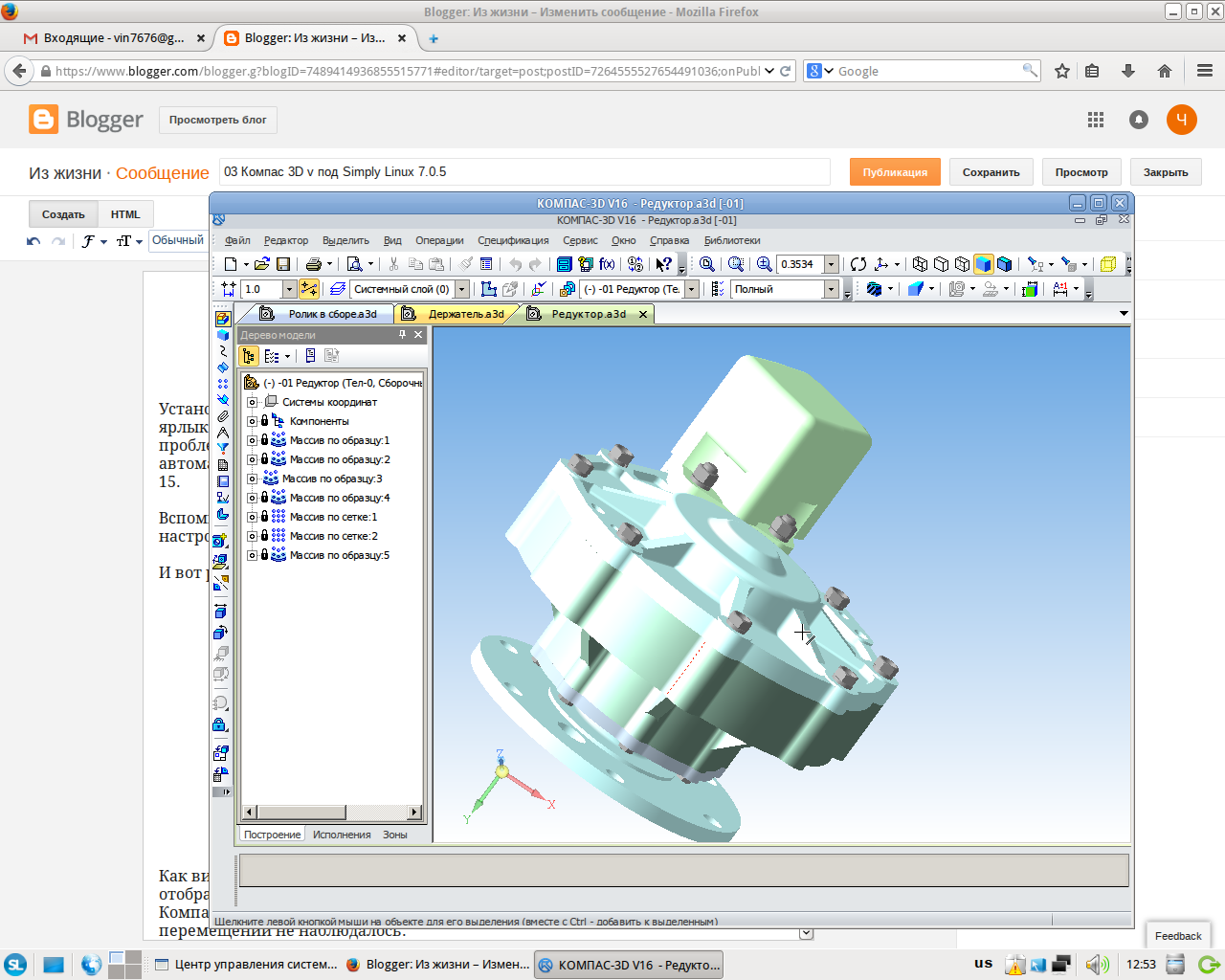
Task: Open the Исполнения tab in model tree
Action: click(342, 835)
